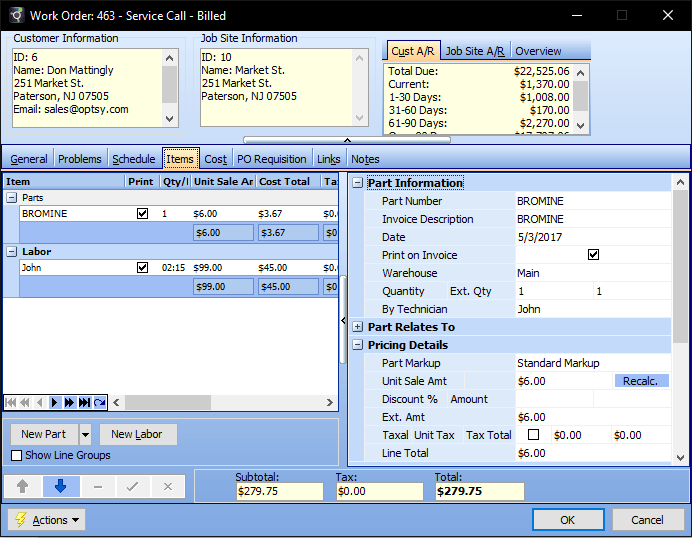Open the Links tab

click(329, 159)
